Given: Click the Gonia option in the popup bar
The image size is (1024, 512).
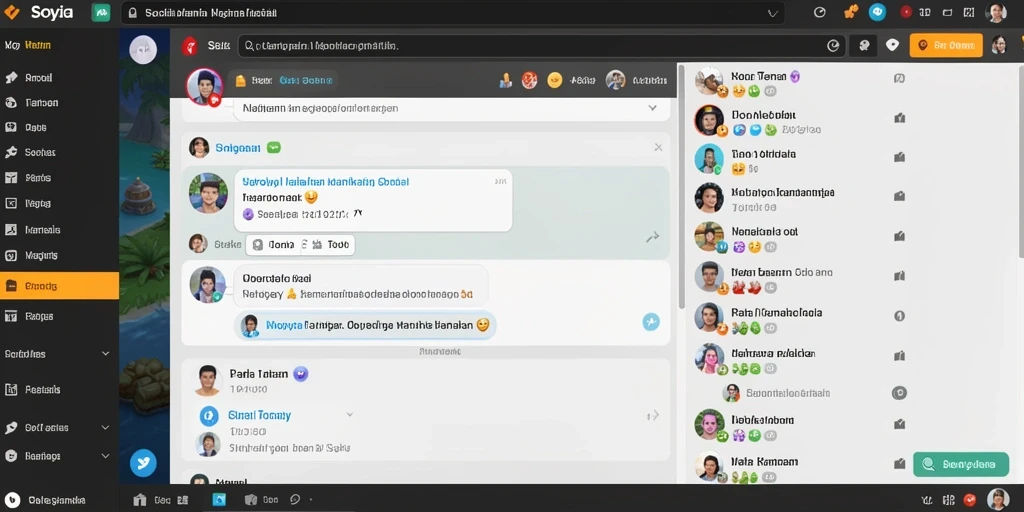Looking at the screenshot, I should tap(274, 245).
